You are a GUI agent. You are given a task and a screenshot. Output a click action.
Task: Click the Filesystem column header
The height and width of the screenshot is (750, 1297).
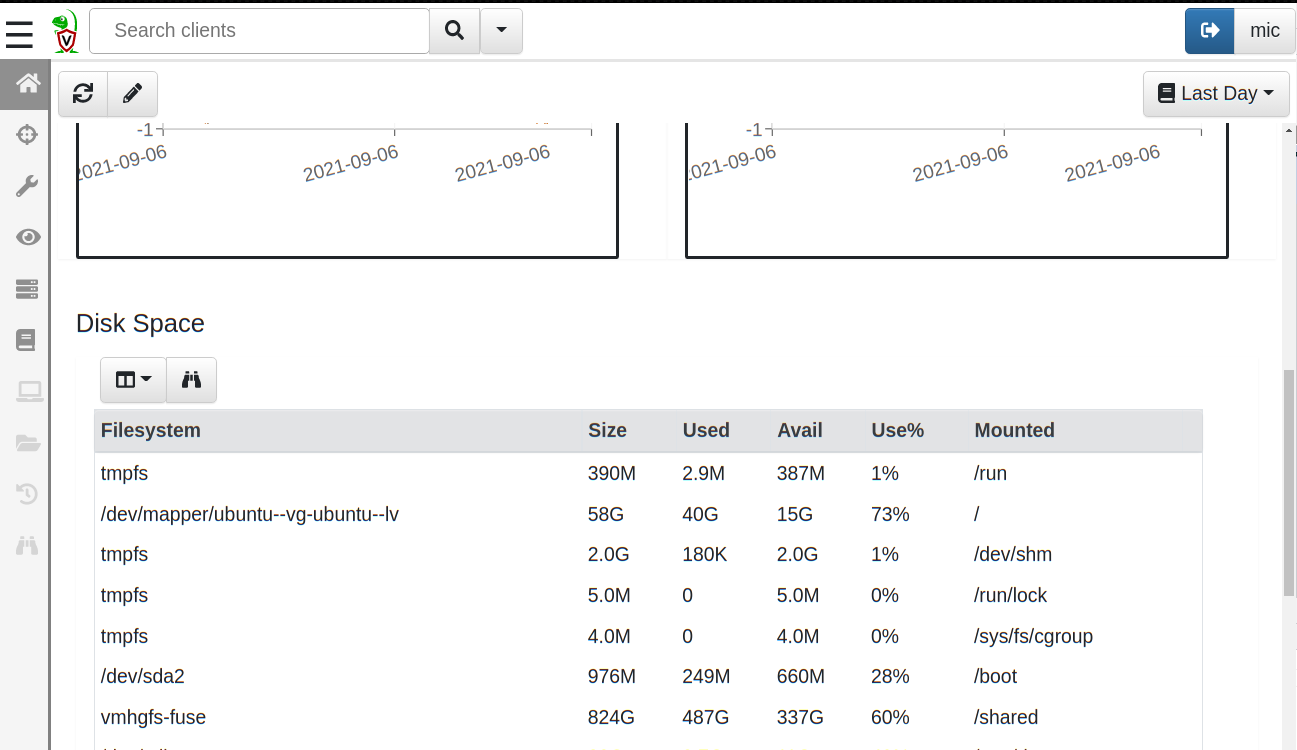pyautogui.click(x=151, y=430)
